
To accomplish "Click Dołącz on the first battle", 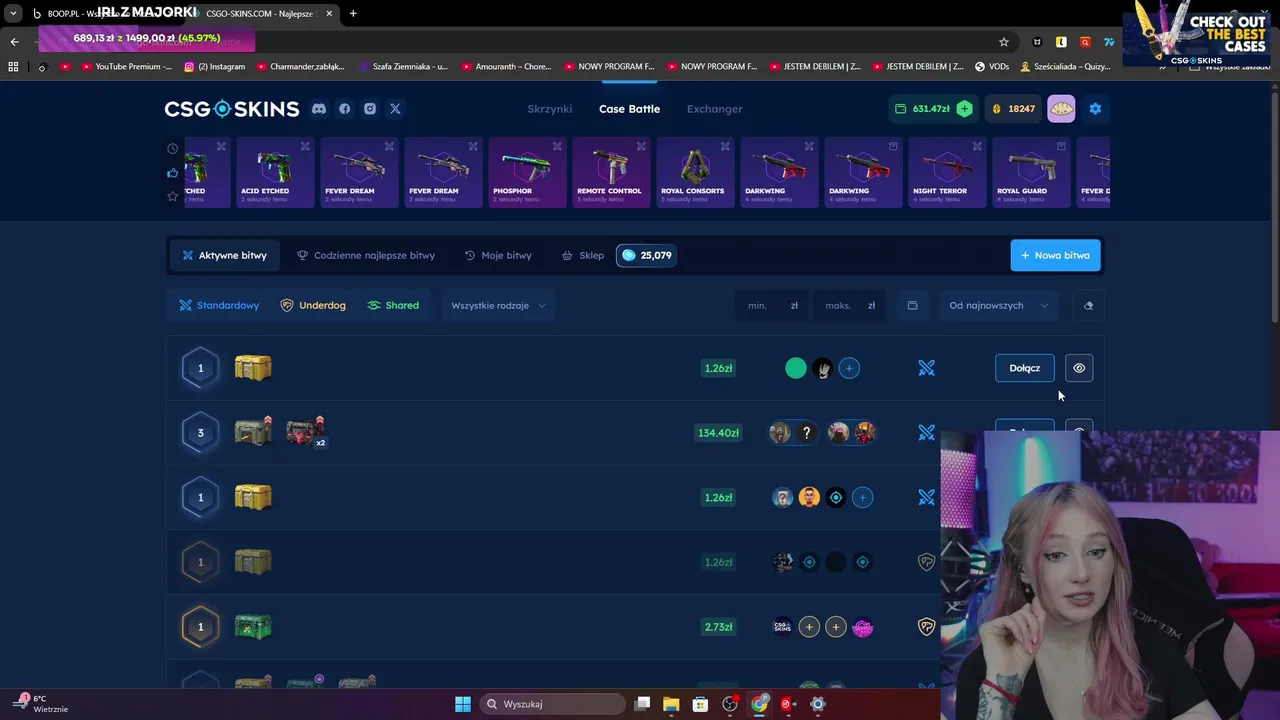I will click(x=1024, y=368).
